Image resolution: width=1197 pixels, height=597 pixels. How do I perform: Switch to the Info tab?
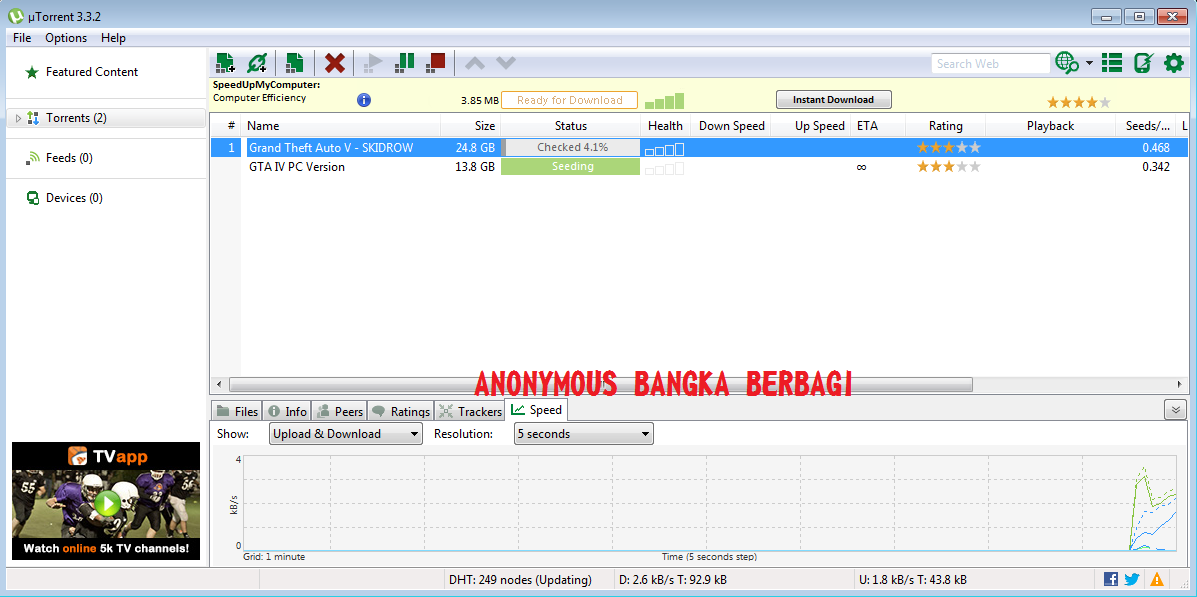click(287, 411)
